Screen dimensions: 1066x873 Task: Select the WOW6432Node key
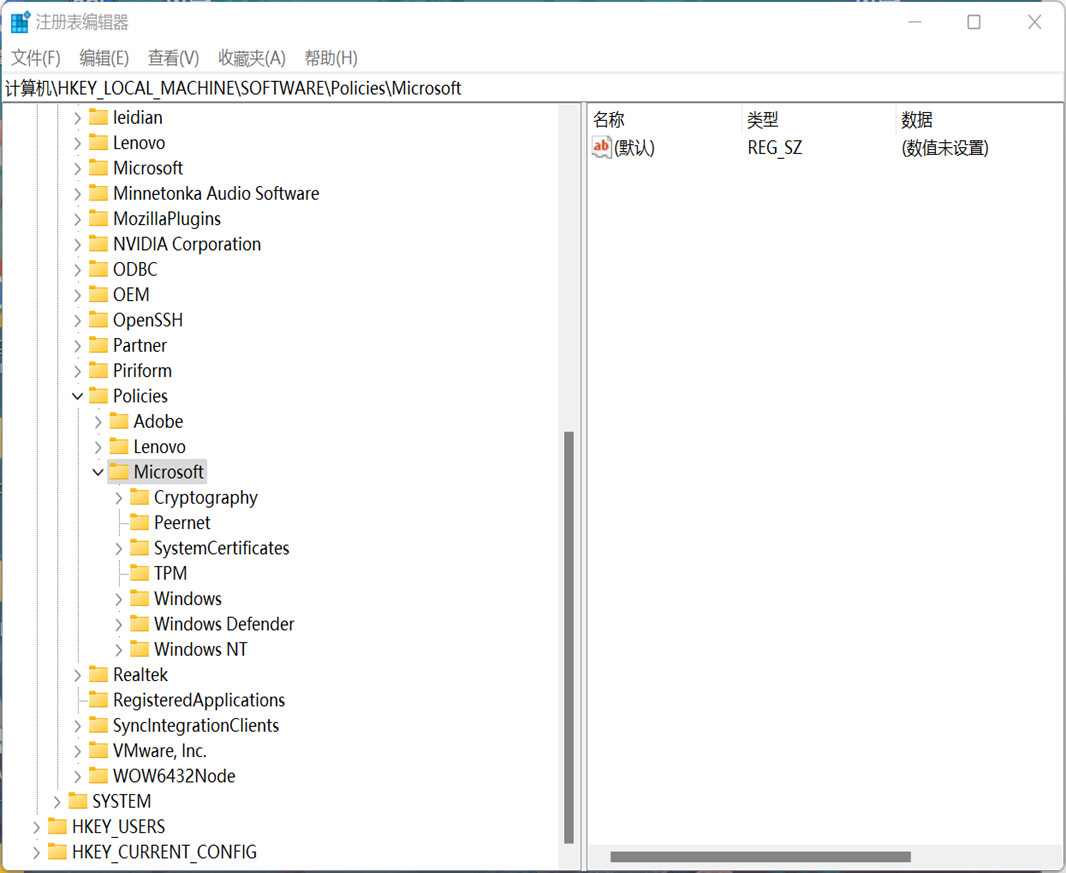174,776
